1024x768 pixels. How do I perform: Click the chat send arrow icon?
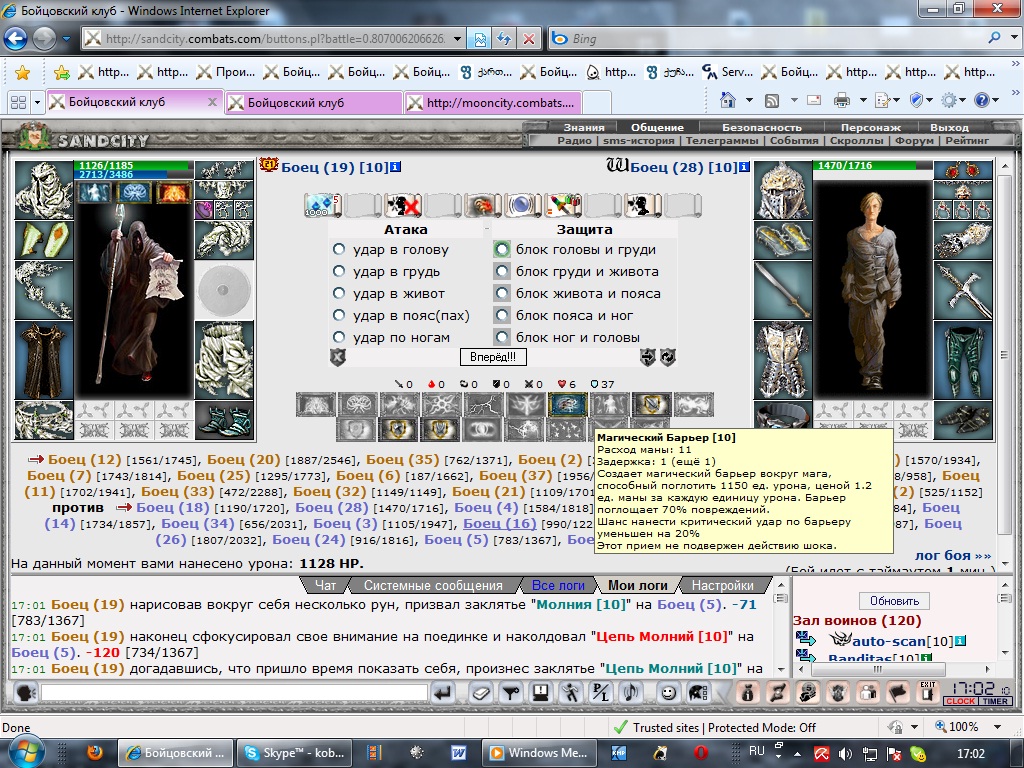coord(444,692)
